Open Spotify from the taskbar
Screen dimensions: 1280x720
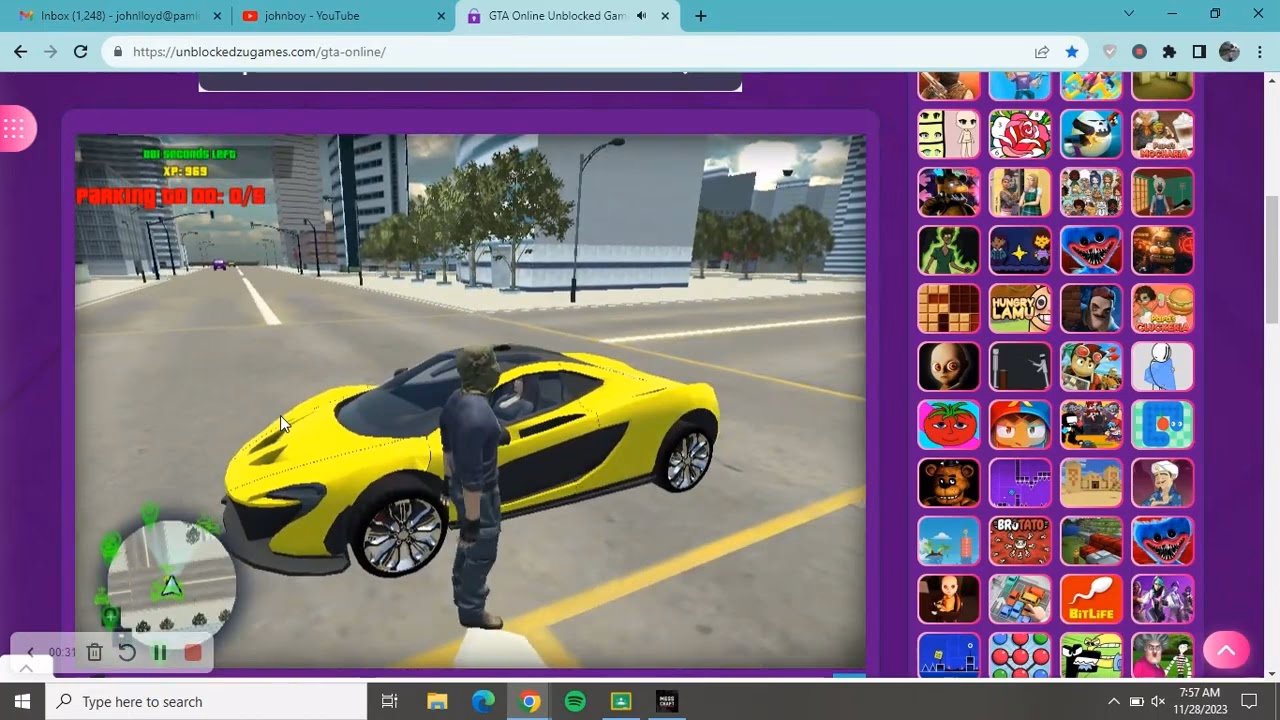pos(575,701)
